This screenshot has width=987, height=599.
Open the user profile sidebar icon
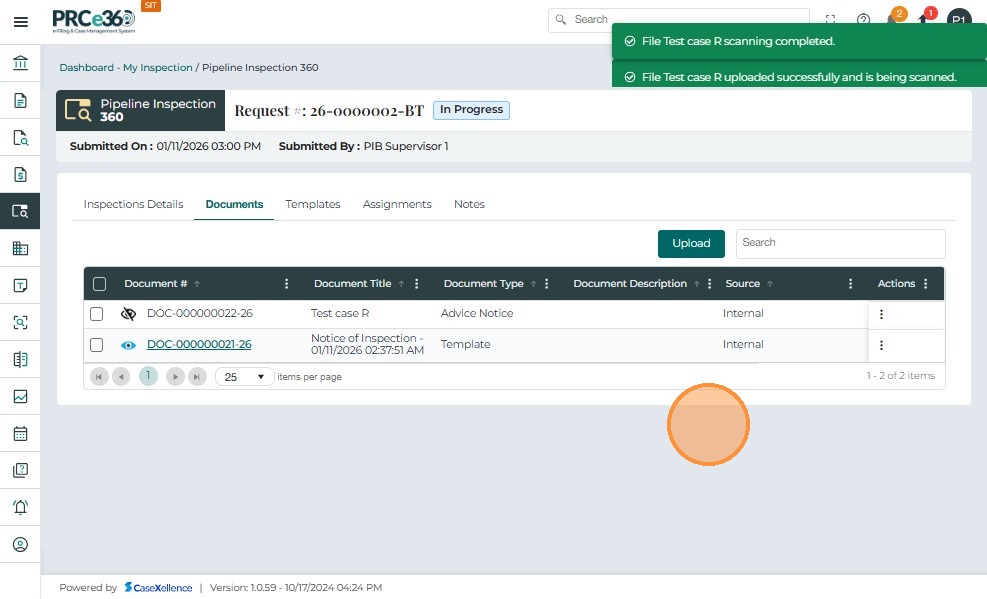pos(20,544)
